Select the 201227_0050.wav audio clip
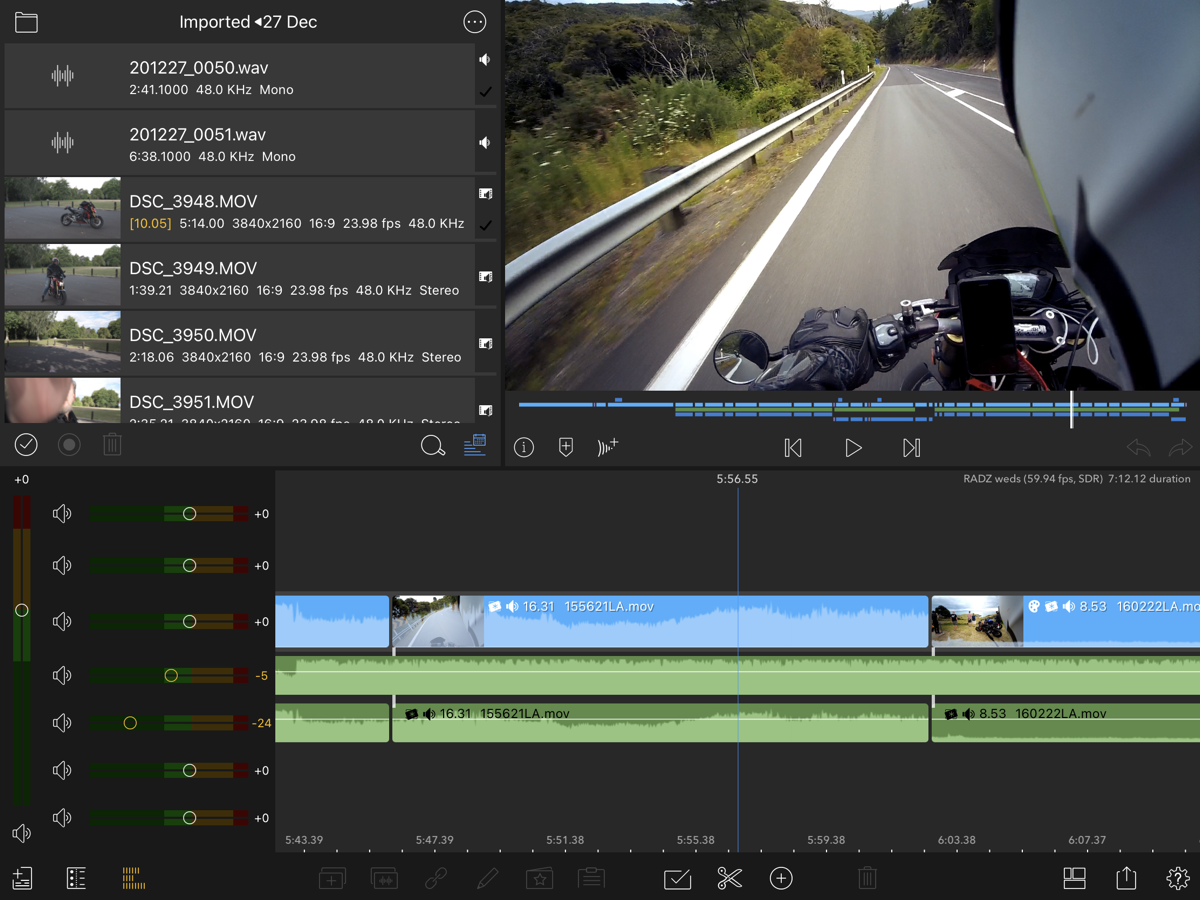This screenshot has height=900, width=1200. click(239, 76)
